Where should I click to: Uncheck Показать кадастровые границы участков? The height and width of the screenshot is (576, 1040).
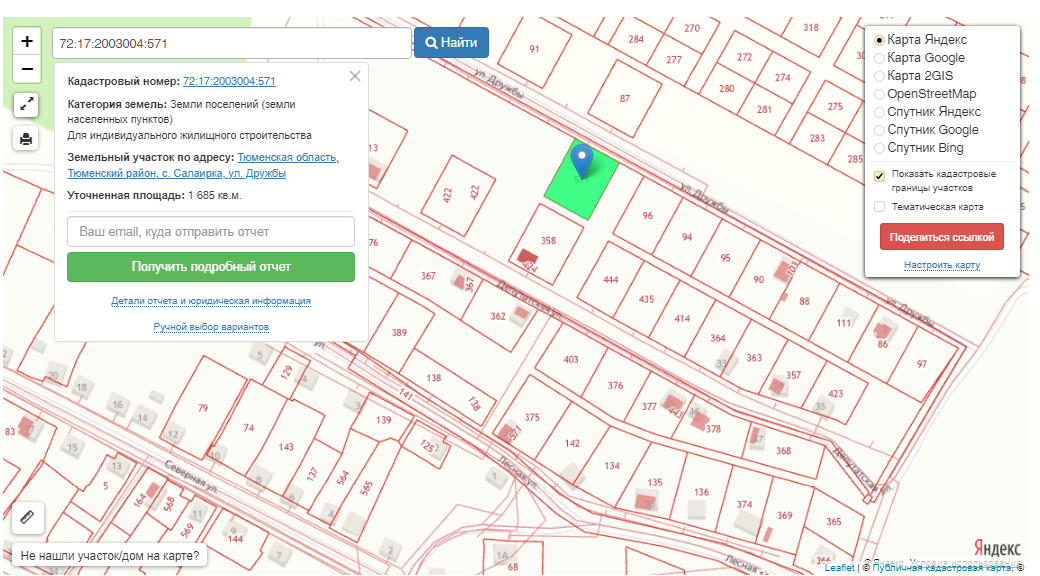pos(879,176)
